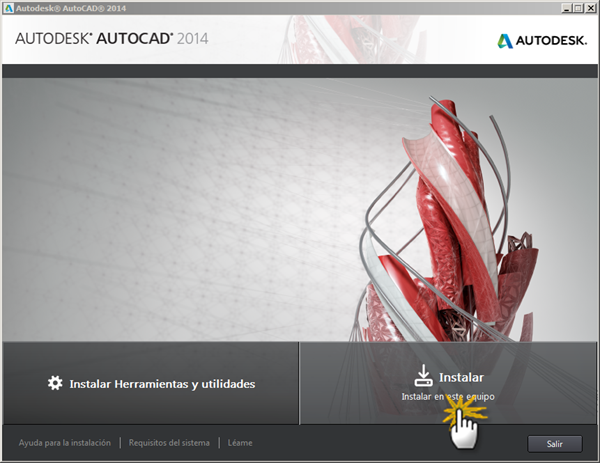
Task: Click the AUTODESK AUTOCAD 2014 heading text
Action: 112,39
